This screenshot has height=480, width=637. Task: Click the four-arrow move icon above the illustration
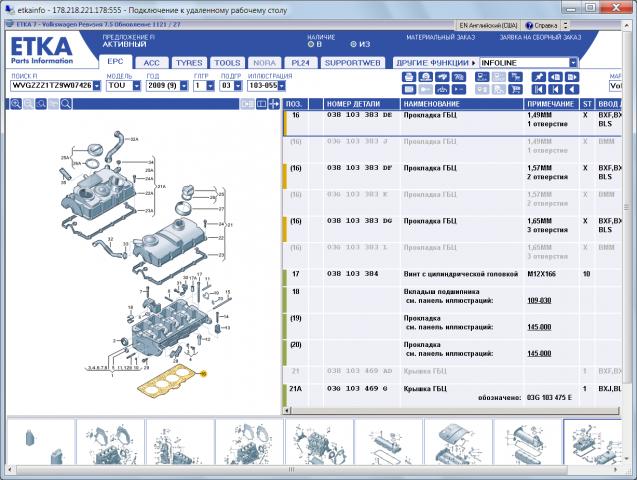(274, 104)
